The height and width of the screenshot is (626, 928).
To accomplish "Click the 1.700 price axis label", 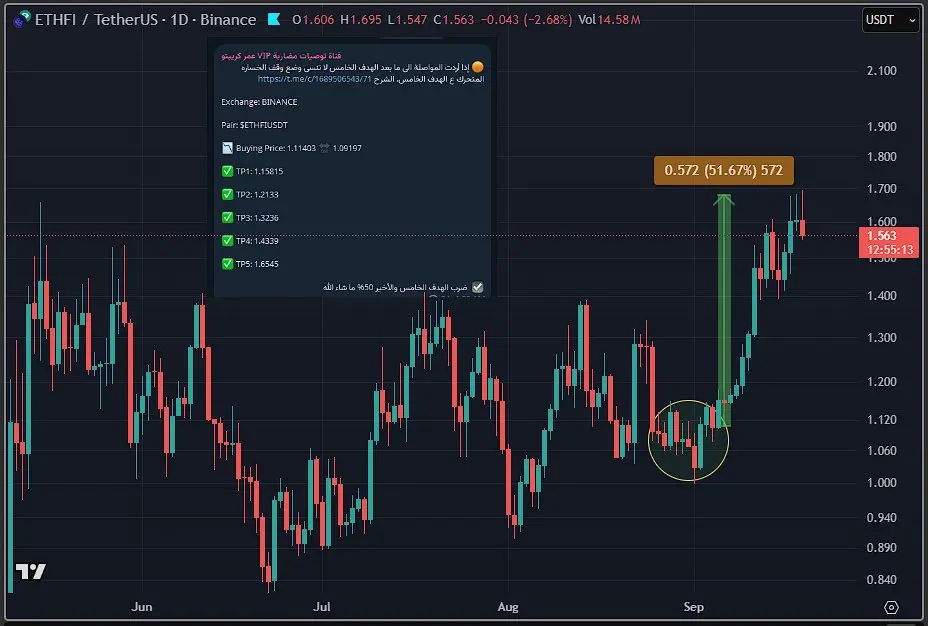I will tap(882, 188).
